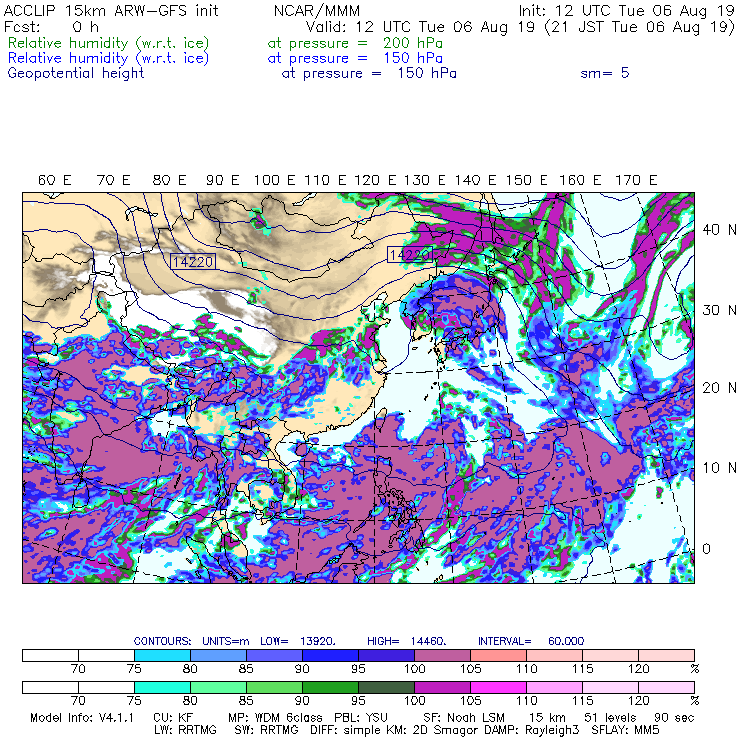Click the "40 N" latitude label

click(x=719, y=230)
